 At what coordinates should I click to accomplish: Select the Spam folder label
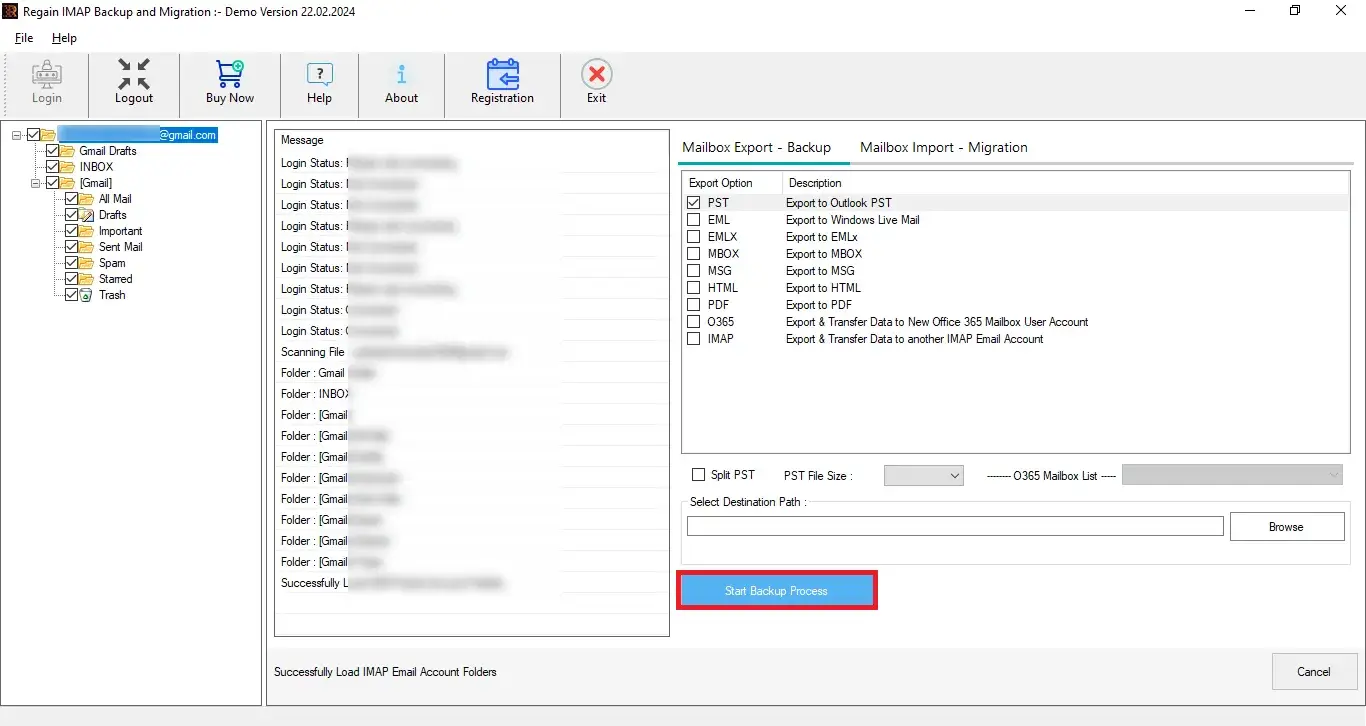(112, 263)
